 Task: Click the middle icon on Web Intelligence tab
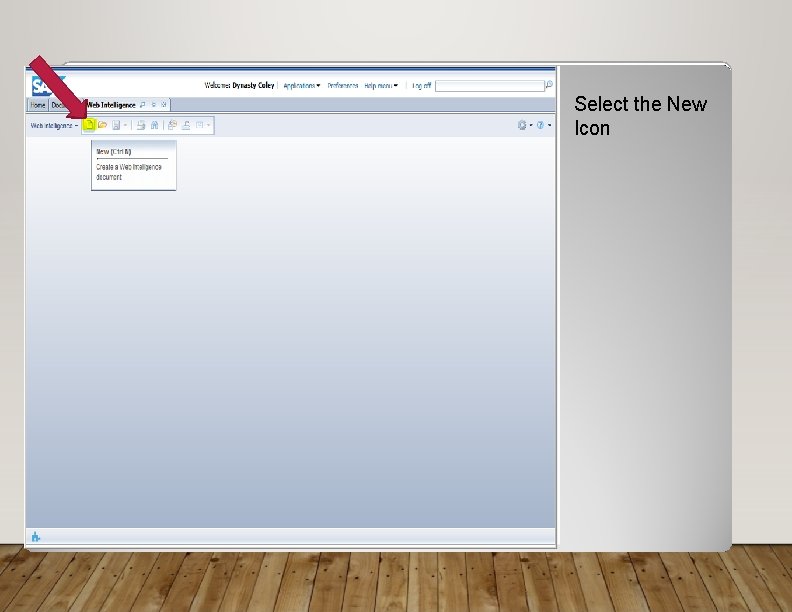154,105
